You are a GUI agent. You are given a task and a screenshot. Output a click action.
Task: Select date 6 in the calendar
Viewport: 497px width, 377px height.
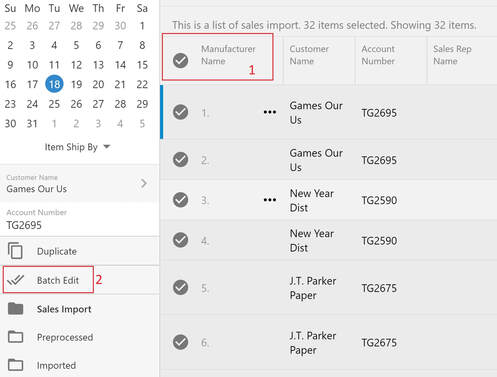coord(98,45)
